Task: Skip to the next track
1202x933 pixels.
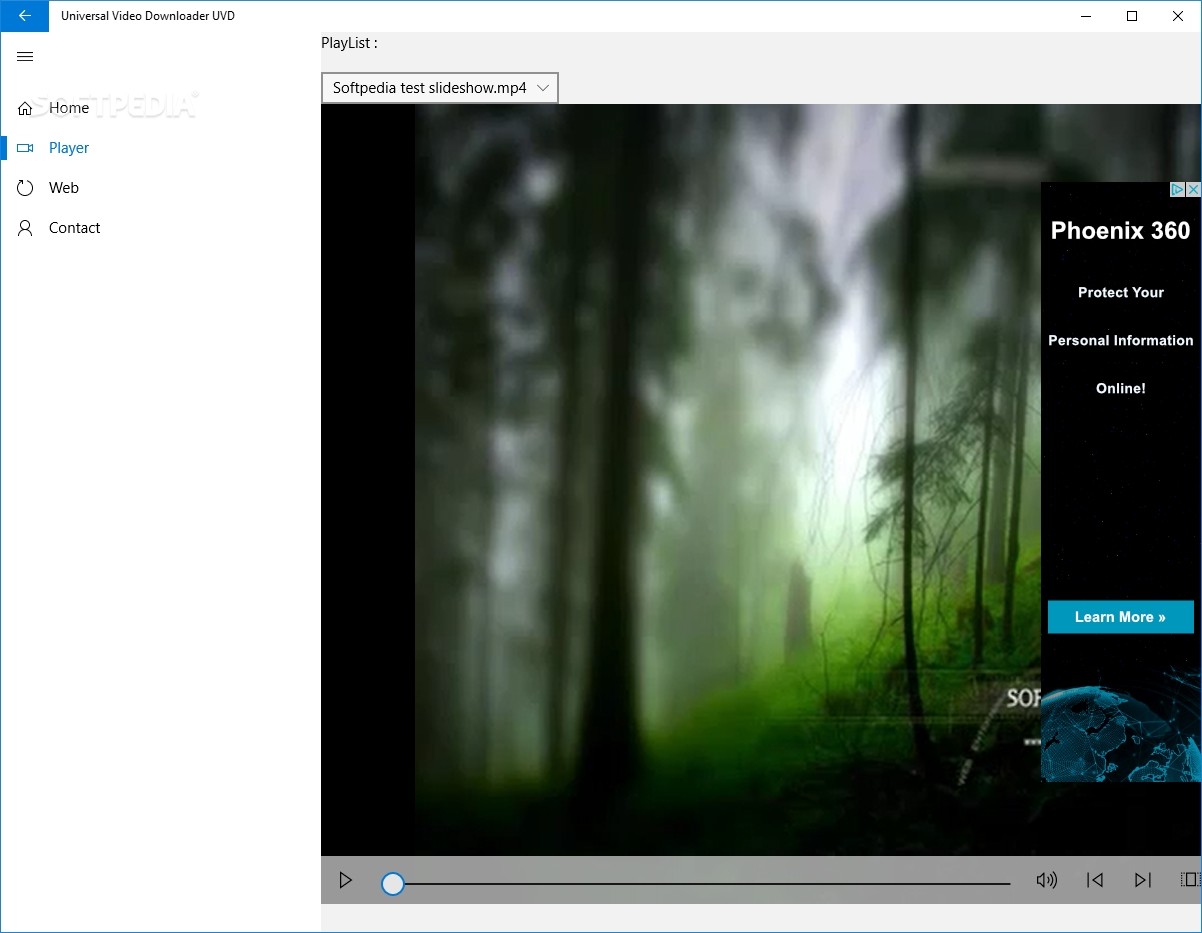Action: point(1143,880)
